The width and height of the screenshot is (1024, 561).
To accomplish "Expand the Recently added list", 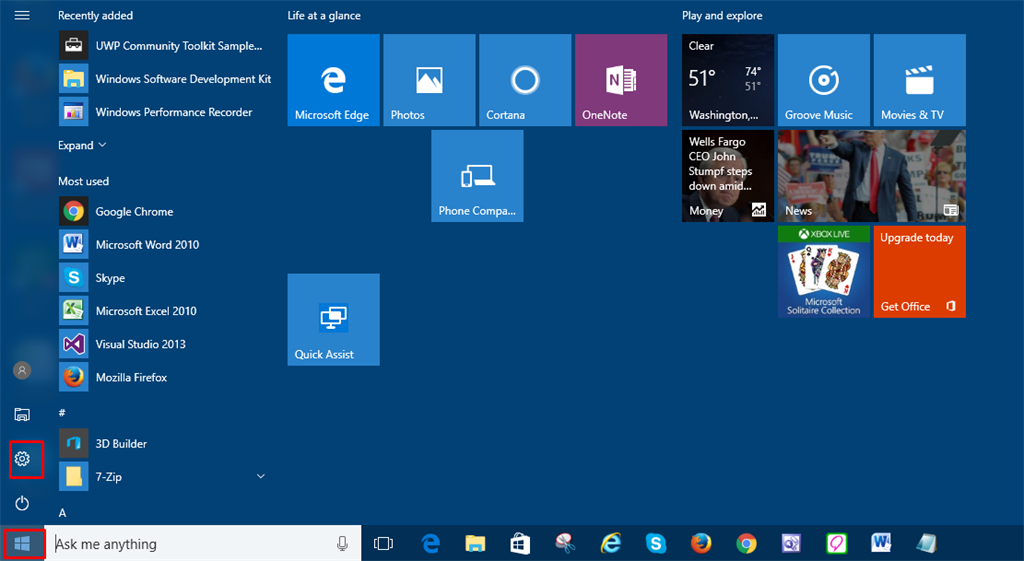I will tap(82, 146).
